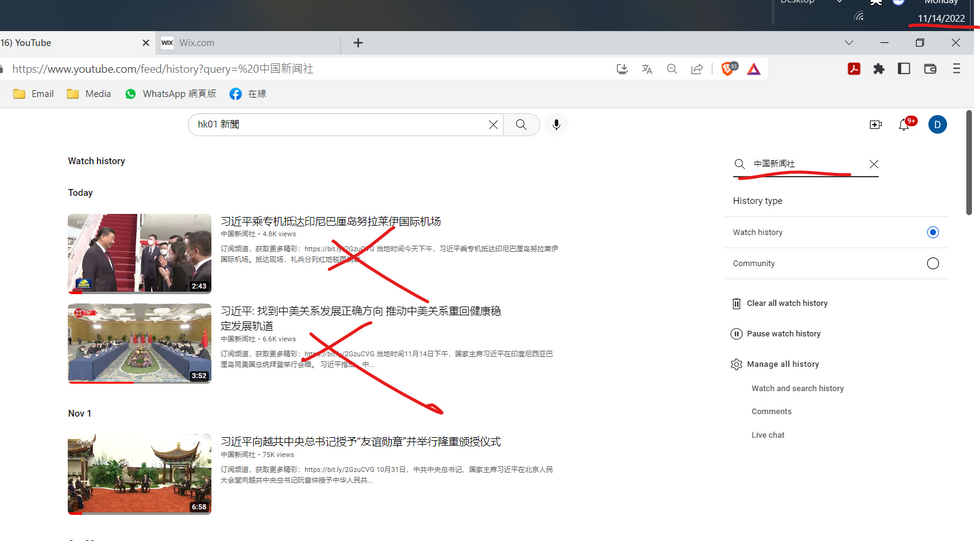This screenshot has width=980, height=541.
Task: Click the Brave Shields lion icon
Action: click(x=728, y=69)
